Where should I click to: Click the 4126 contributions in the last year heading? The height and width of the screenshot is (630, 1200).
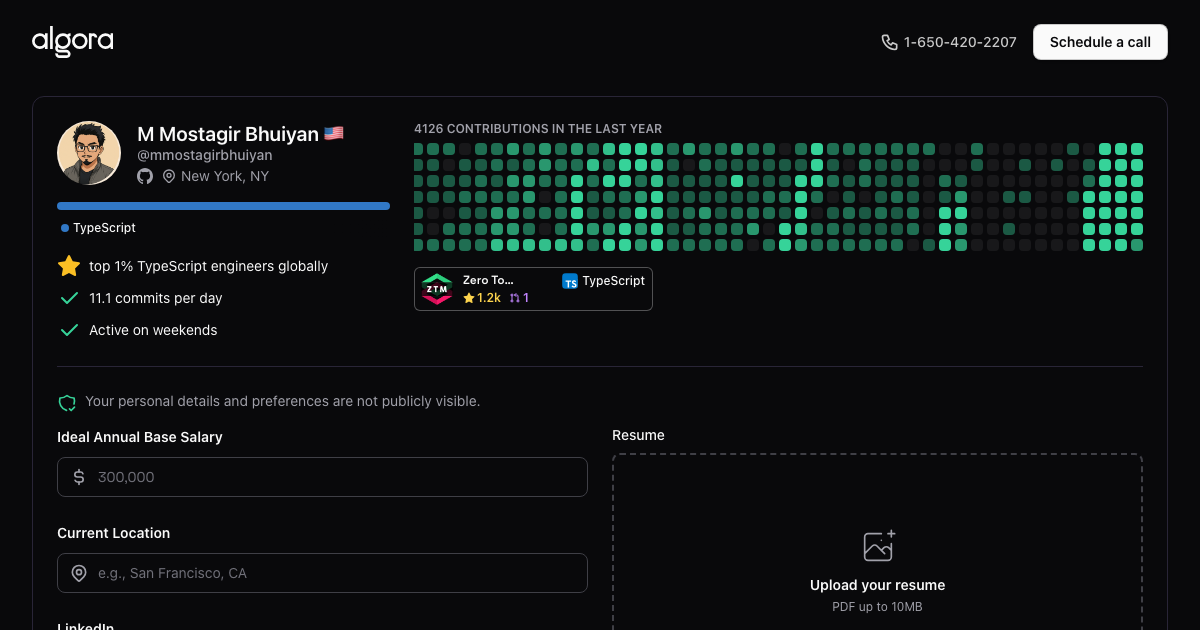pos(538,129)
